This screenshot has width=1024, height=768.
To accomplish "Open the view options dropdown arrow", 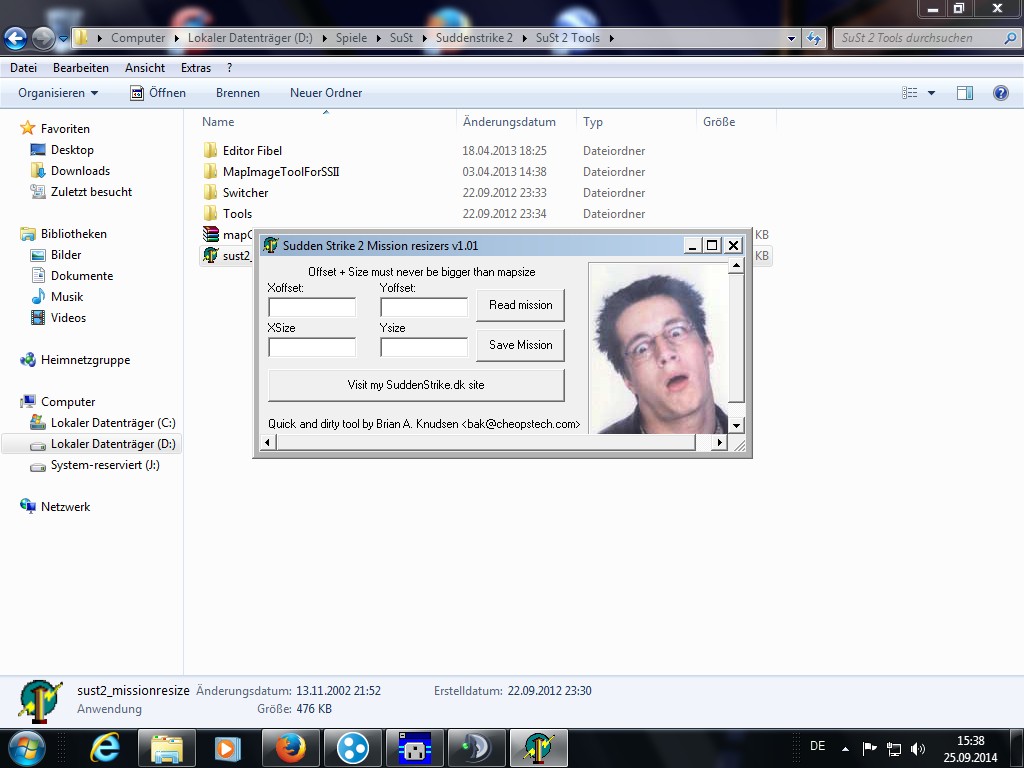I will [931, 93].
